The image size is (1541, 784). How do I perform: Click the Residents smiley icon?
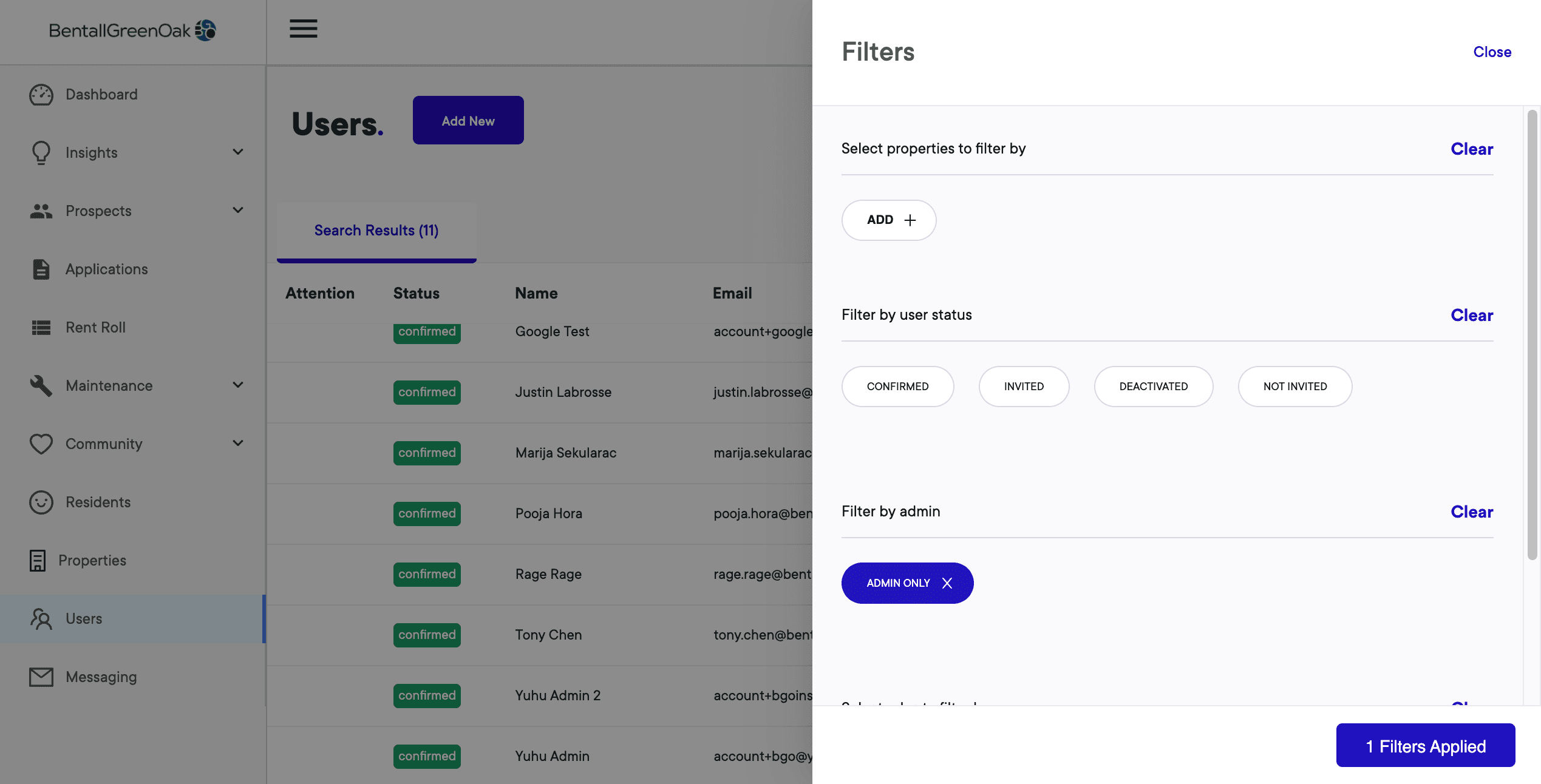pos(41,502)
